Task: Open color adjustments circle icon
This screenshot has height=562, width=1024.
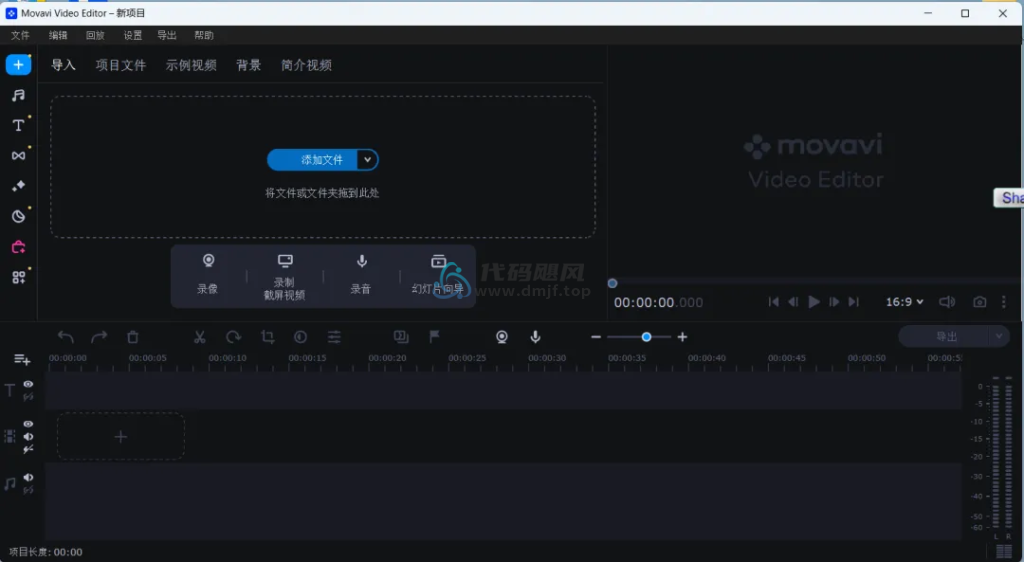Action: [300, 337]
